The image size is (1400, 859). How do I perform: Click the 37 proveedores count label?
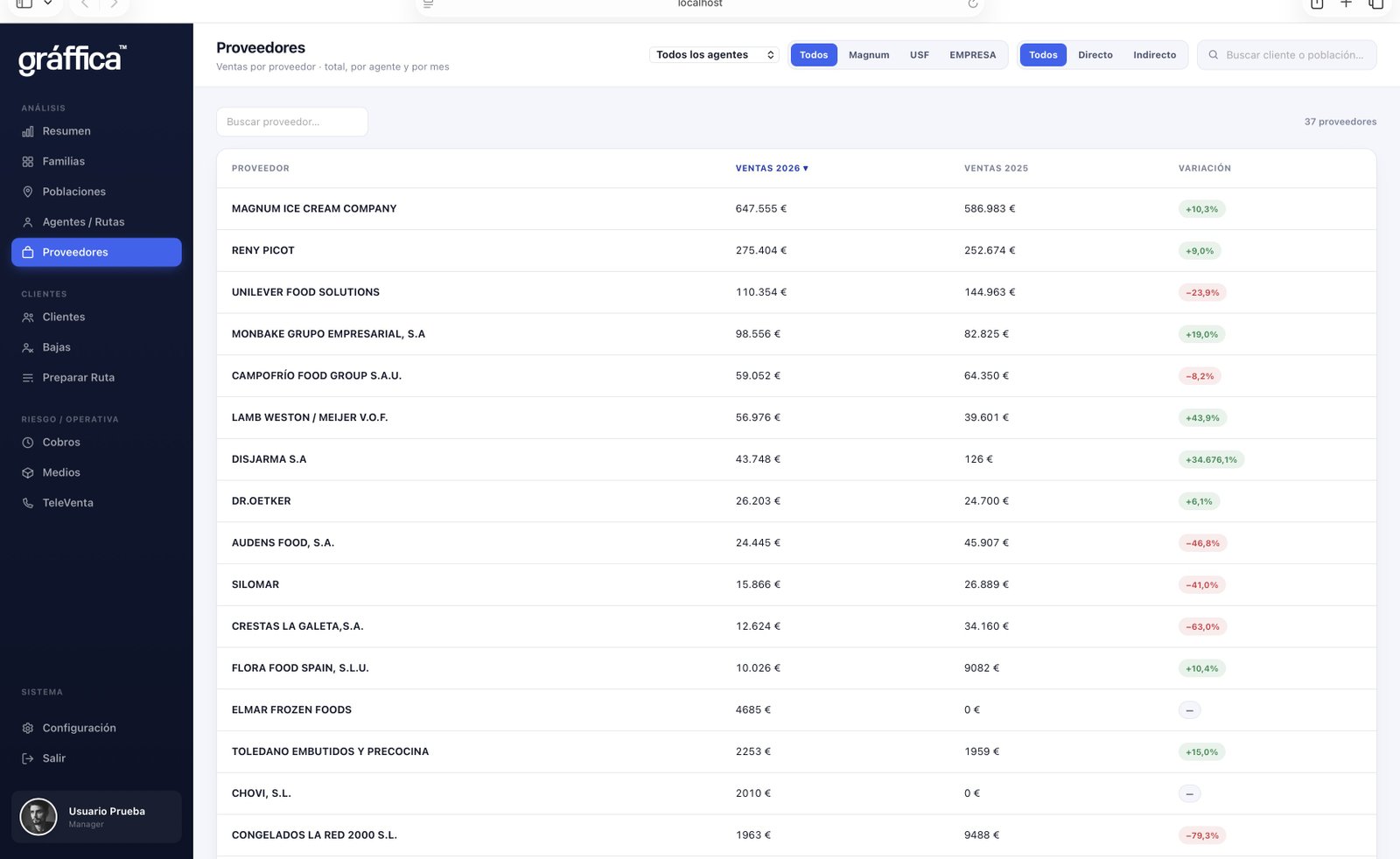tap(1340, 122)
